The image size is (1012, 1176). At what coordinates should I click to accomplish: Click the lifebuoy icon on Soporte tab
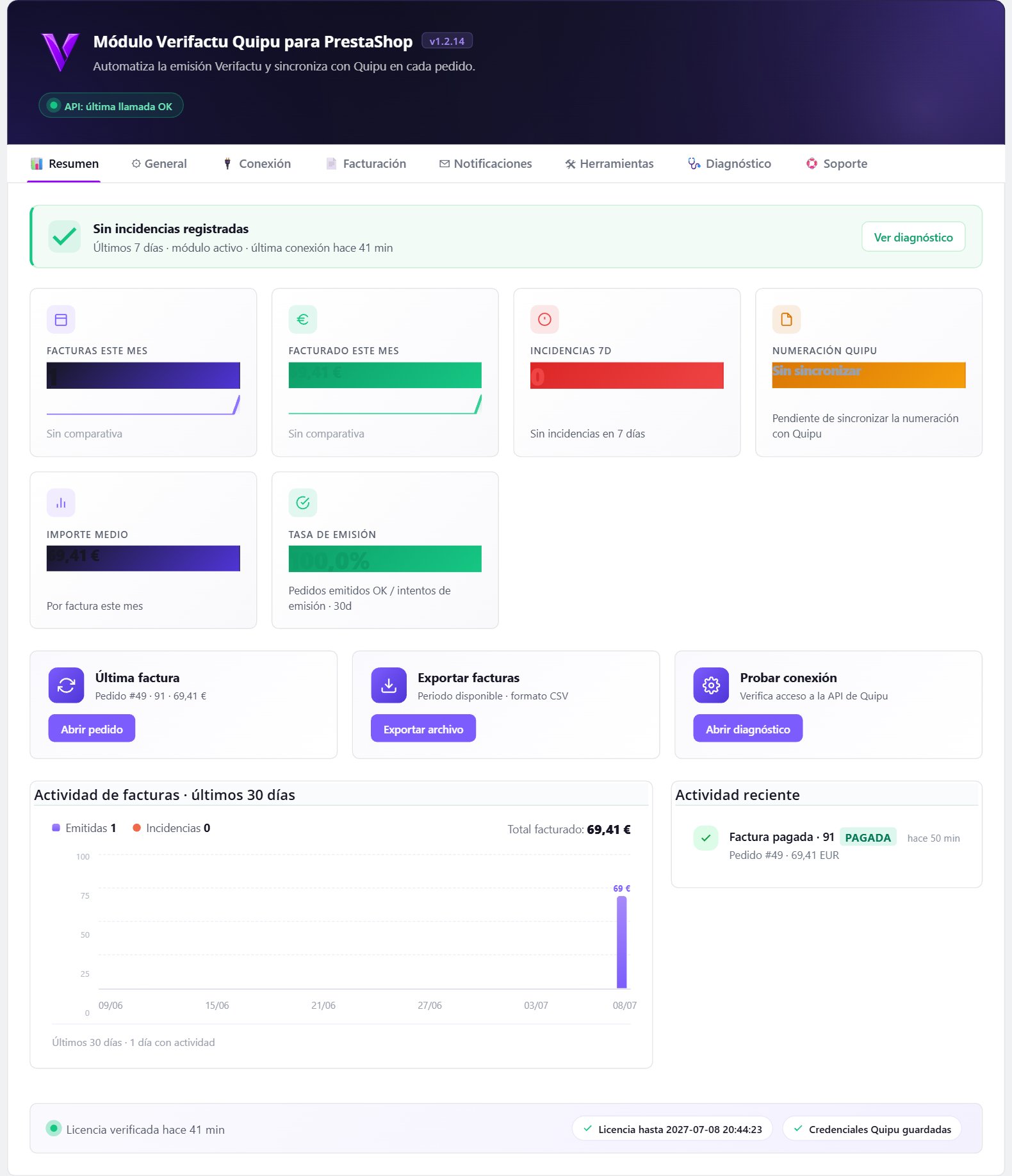tap(812, 164)
